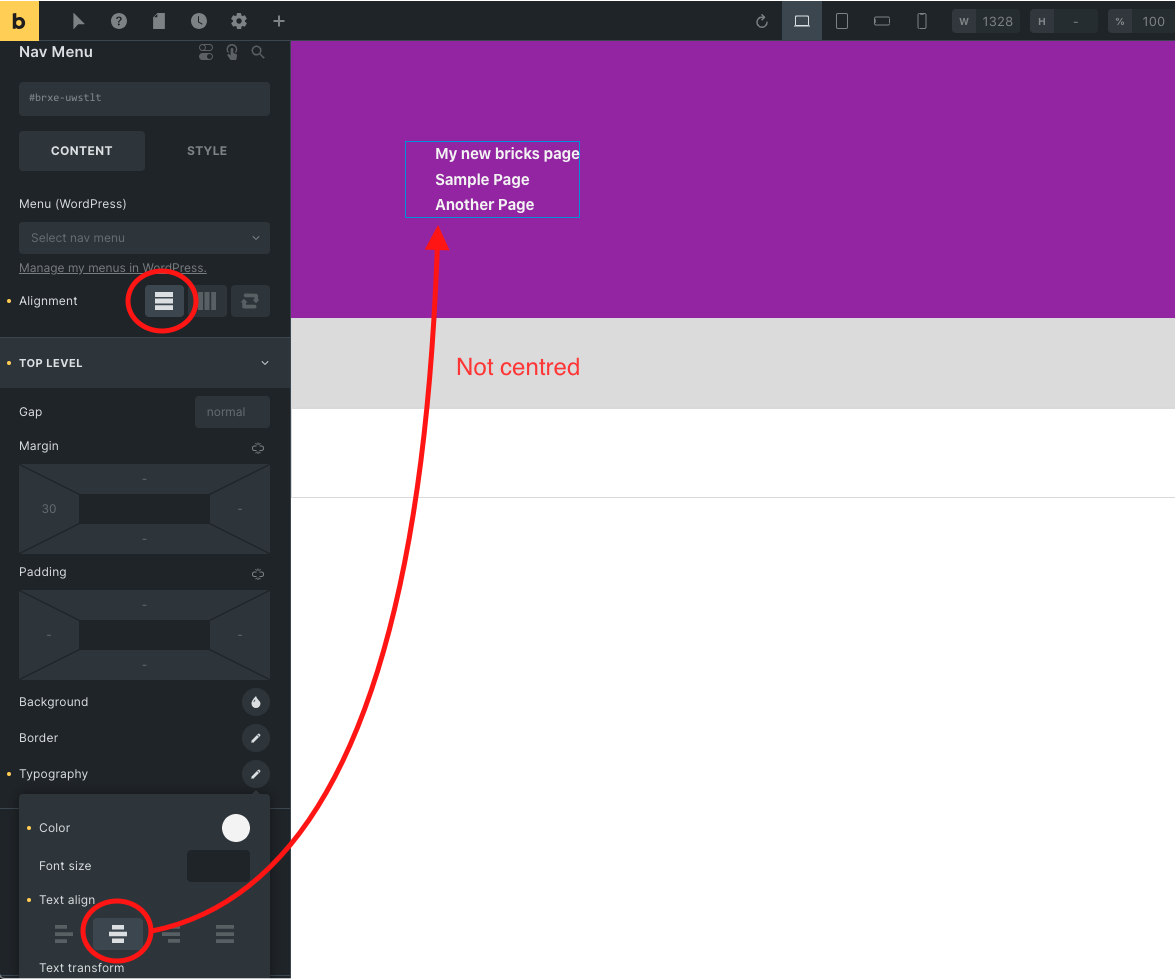This screenshot has width=1175, height=979.
Task: Click the Typography white Color swatch
Action: click(x=236, y=828)
